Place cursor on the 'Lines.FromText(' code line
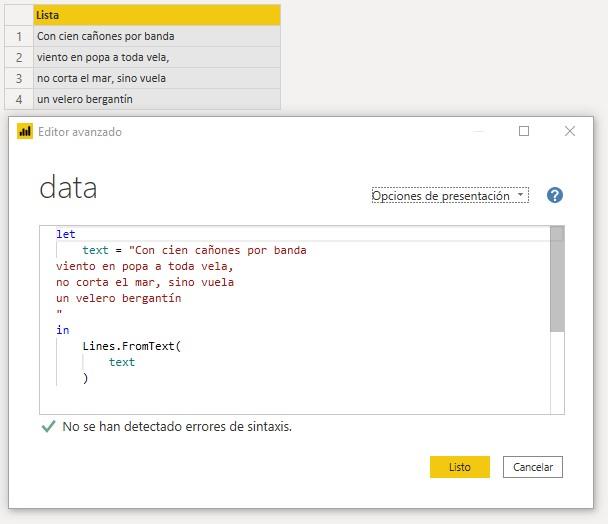 tap(132, 346)
